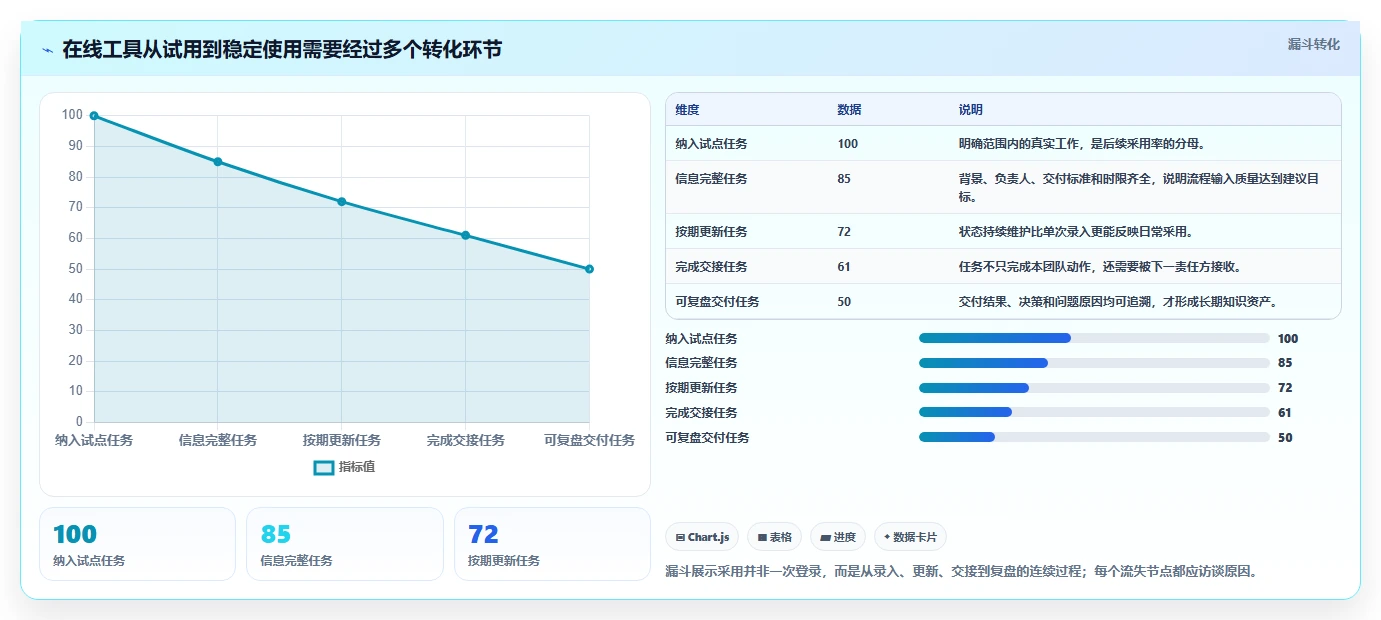Image resolution: width=1381 pixels, height=620 pixels.
Task: Click the 说明 table column header
Action: (x=970, y=110)
